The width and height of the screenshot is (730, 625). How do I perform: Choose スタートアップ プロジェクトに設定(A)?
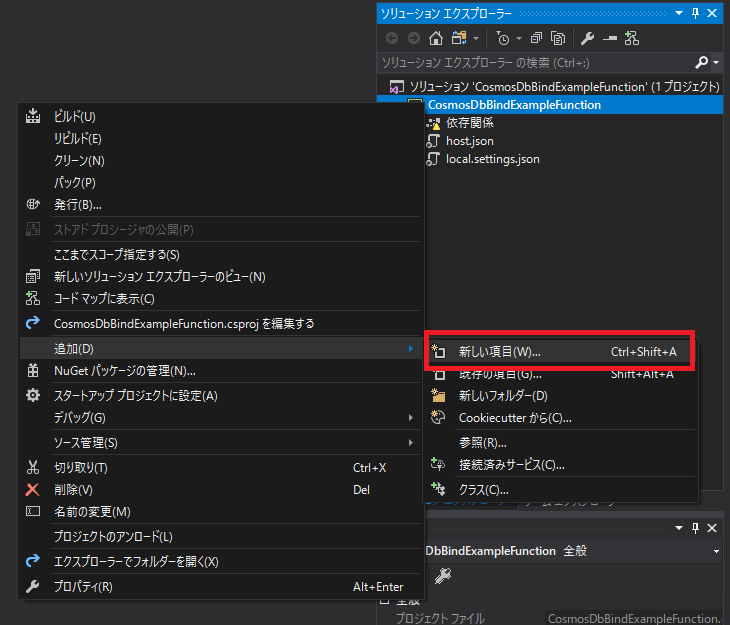tap(221, 395)
